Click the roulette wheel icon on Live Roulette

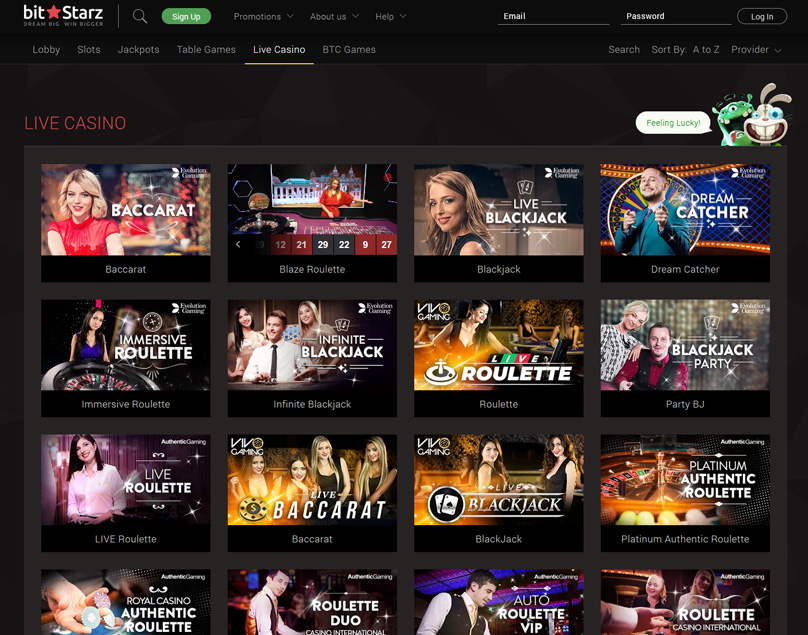click(440, 373)
